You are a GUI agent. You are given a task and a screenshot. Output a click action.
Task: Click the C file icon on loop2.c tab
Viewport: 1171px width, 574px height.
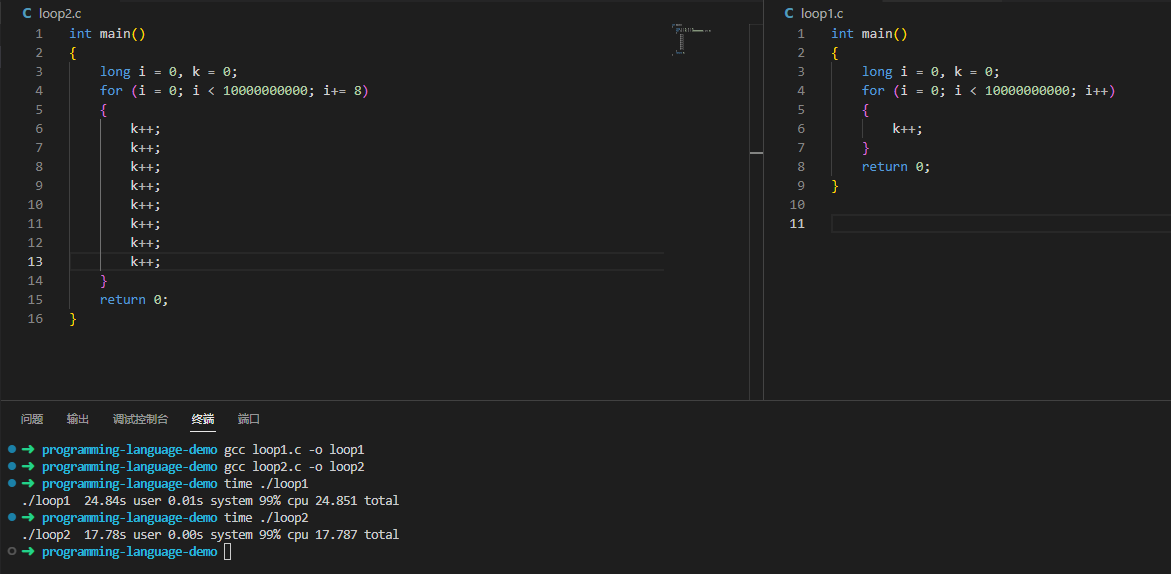(x=28, y=13)
